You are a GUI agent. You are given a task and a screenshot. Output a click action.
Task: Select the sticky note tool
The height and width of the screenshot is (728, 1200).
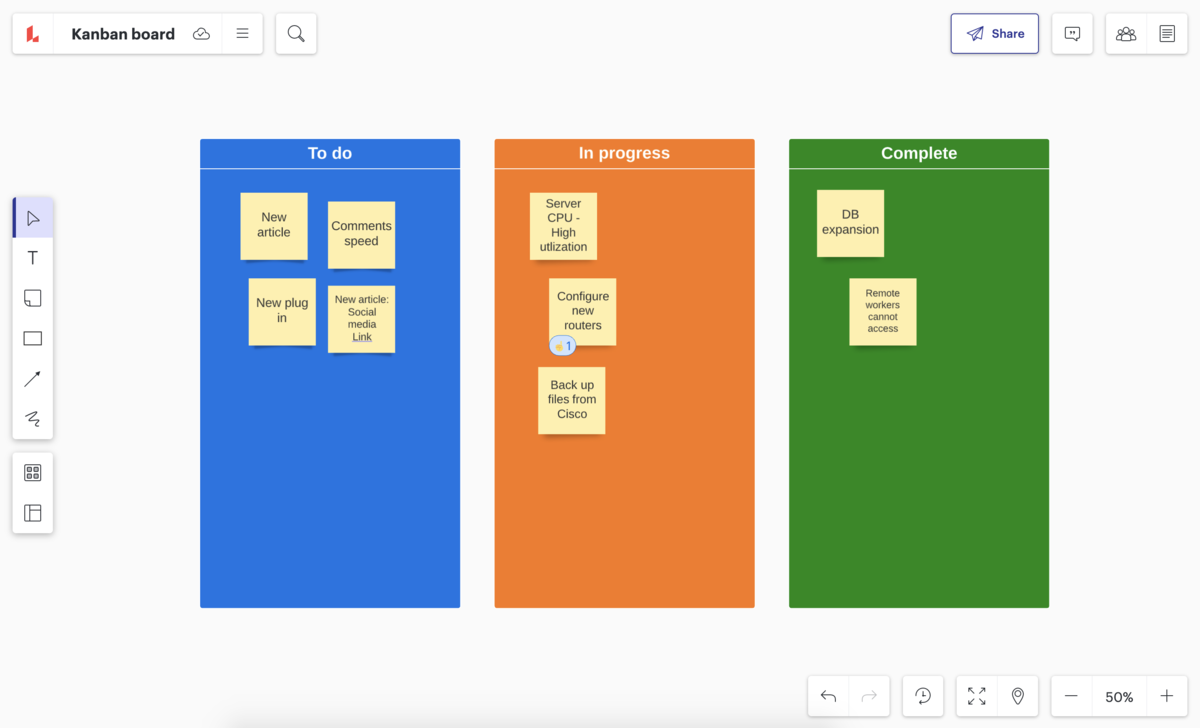click(33, 298)
